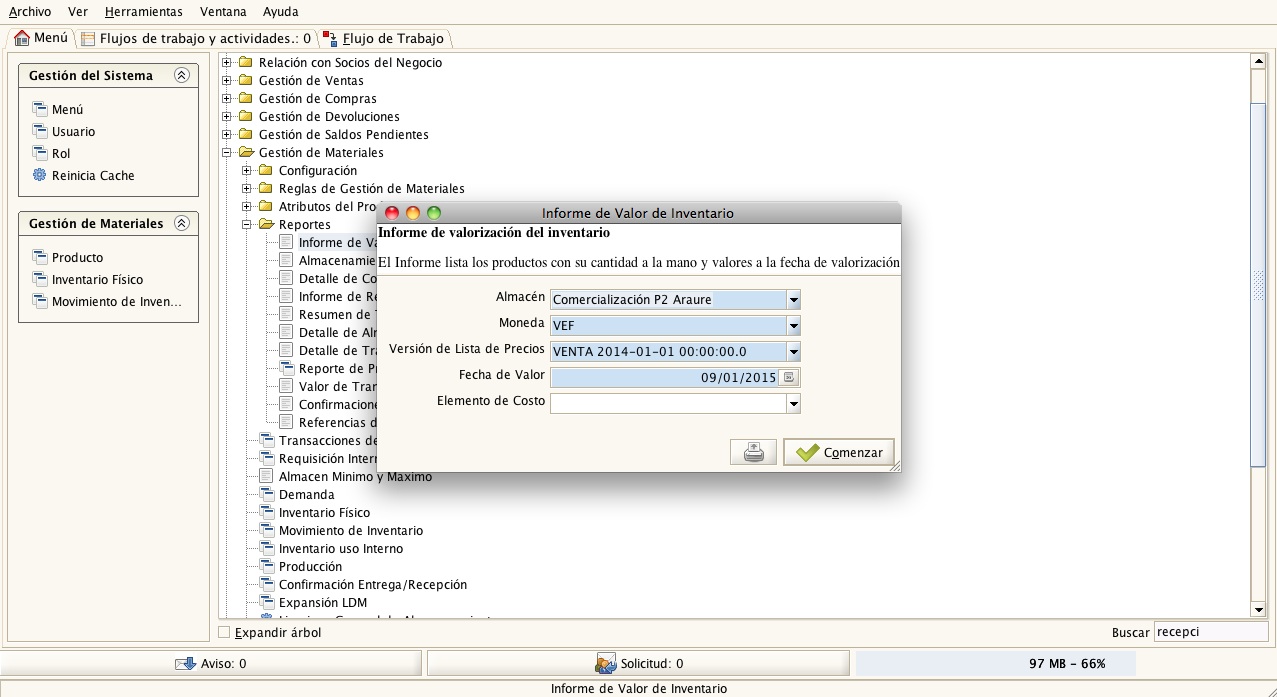Expand Relación con Socios del Negocio node
The width and height of the screenshot is (1277, 697).
pos(227,62)
